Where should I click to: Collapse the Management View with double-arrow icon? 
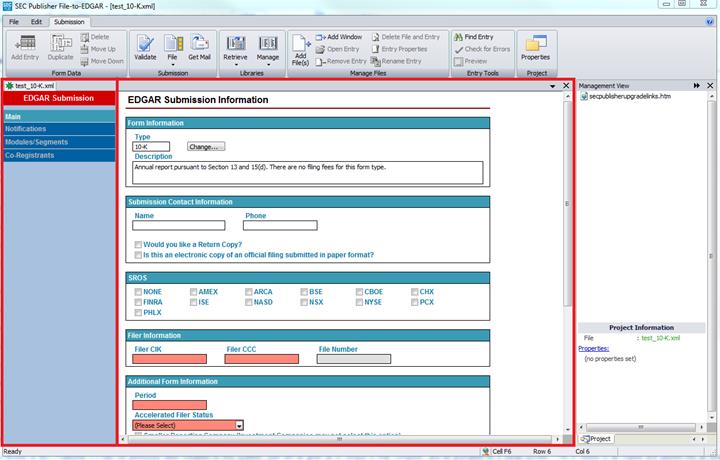(697, 86)
